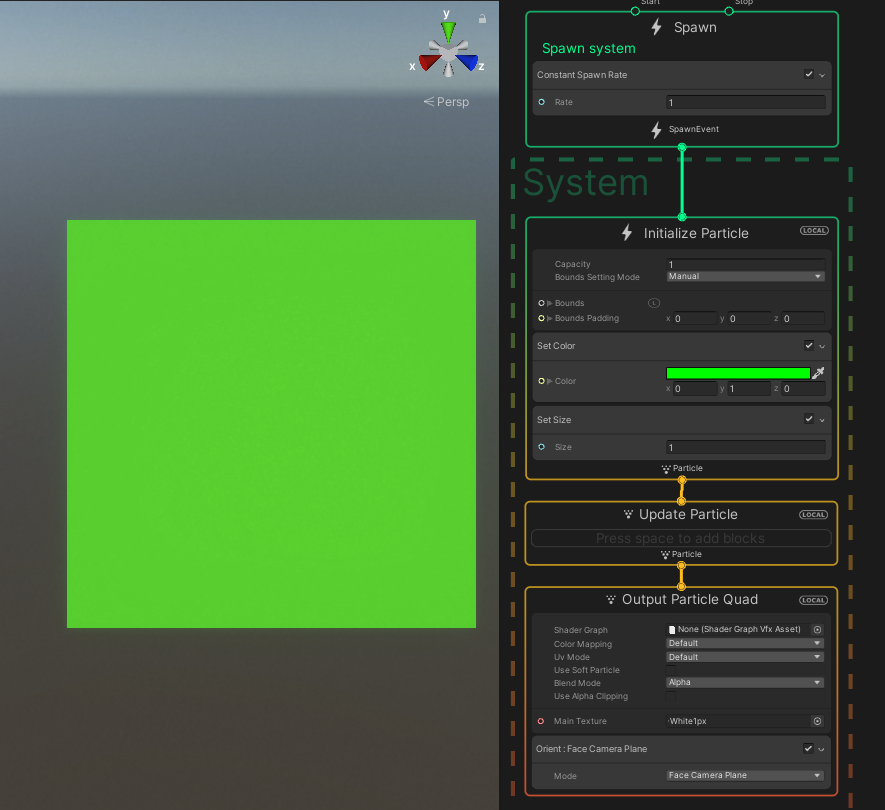
Task: Collapse the Orient block chevron
Action: click(821, 750)
